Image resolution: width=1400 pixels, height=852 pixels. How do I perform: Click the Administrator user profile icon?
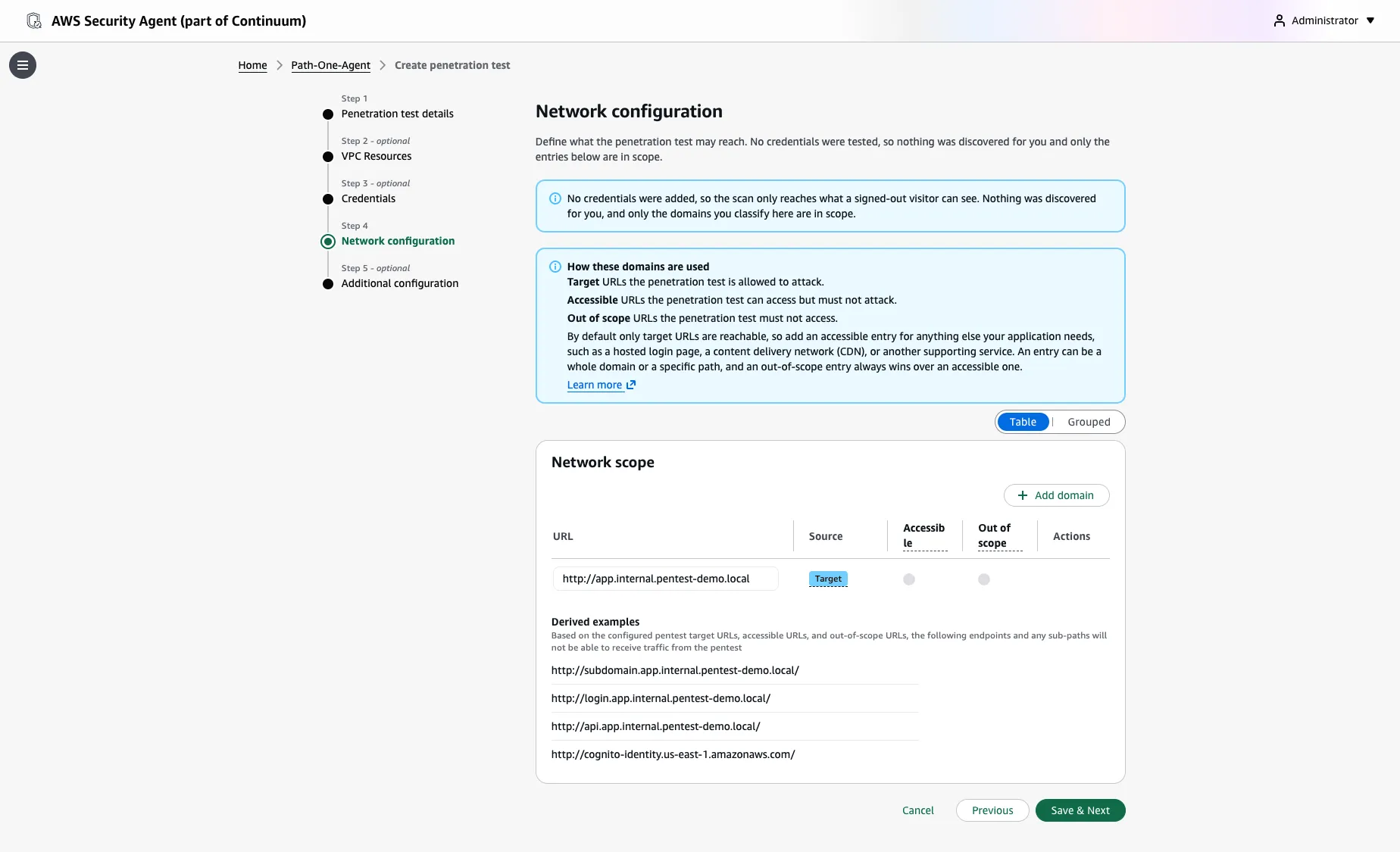click(1279, 20)
